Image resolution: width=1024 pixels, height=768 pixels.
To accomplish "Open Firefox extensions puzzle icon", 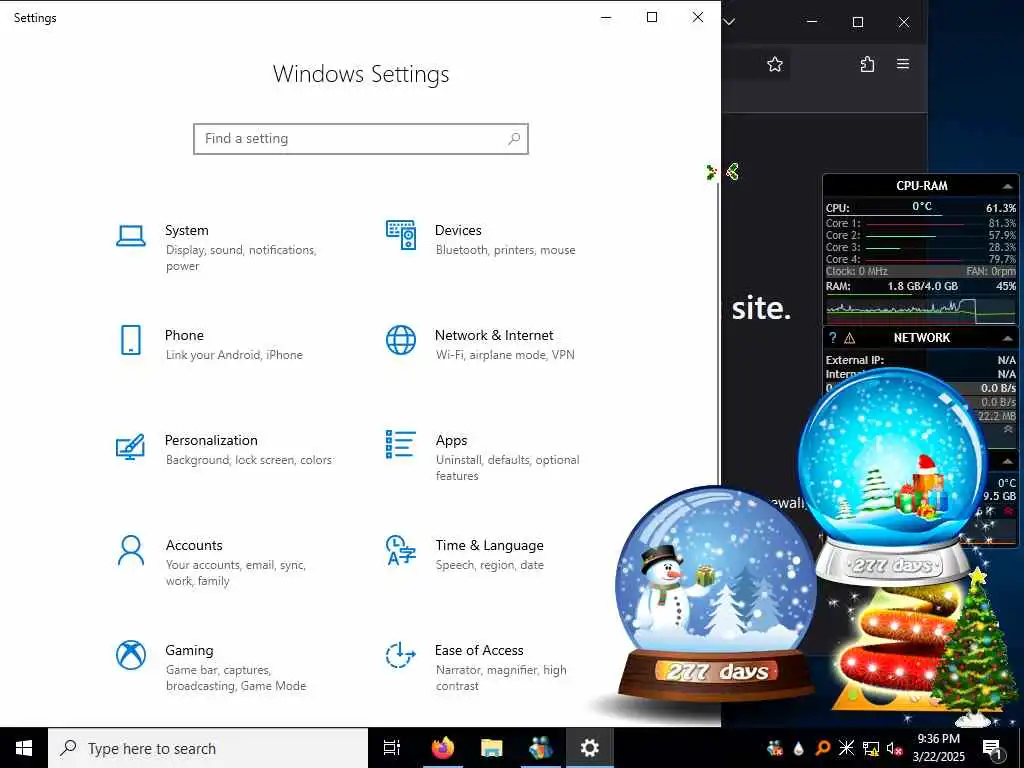I will pyautogui.click(x=867, y=64).
